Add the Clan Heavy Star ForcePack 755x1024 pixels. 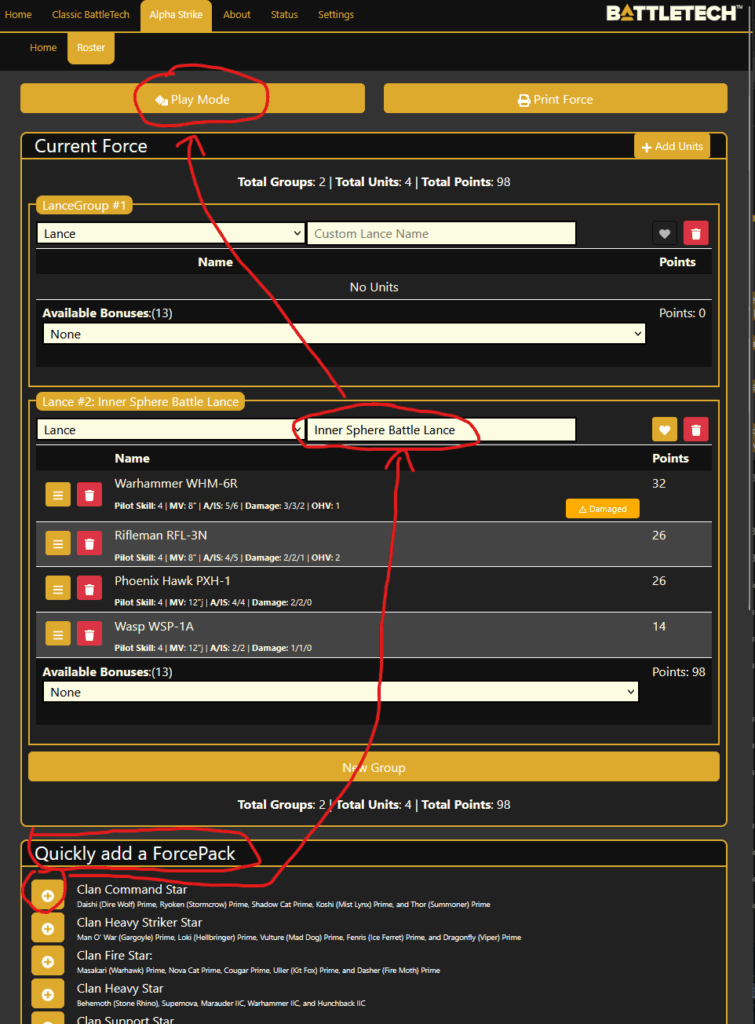click(x=48, y=994)
